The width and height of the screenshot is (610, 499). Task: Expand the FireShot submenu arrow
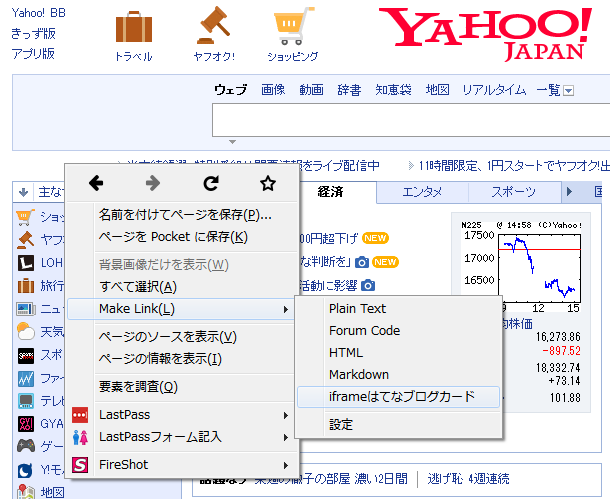pyautogui.click(x=286, y=465)
